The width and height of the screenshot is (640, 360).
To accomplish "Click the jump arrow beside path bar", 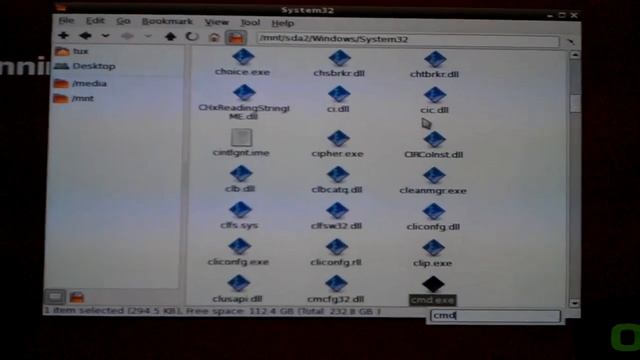I will (571, 41).
